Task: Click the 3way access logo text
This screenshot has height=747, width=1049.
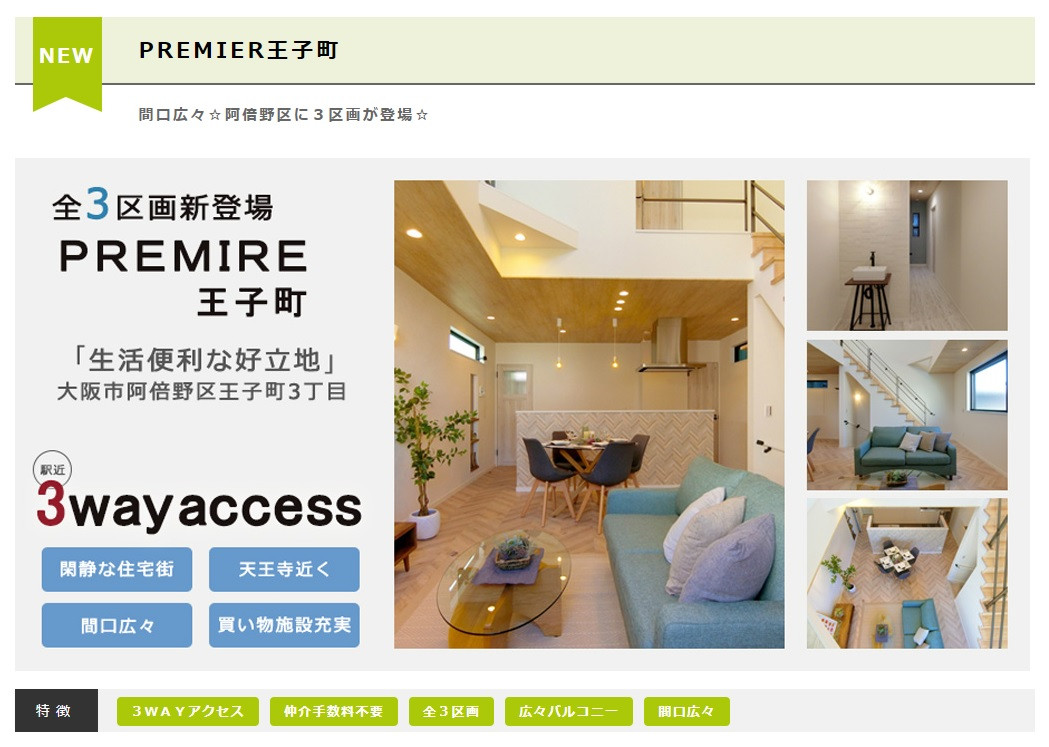Action: tap(199, 508)
